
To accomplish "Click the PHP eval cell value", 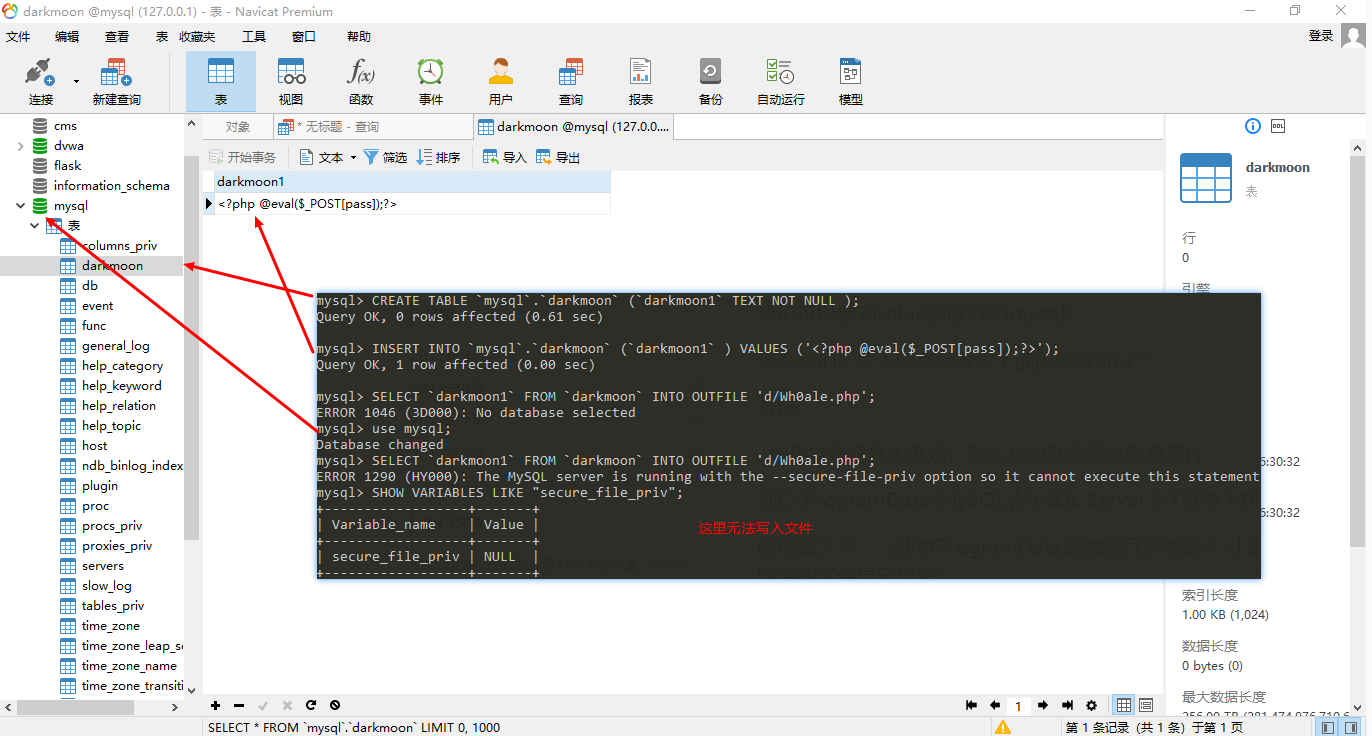I will 412,203.
